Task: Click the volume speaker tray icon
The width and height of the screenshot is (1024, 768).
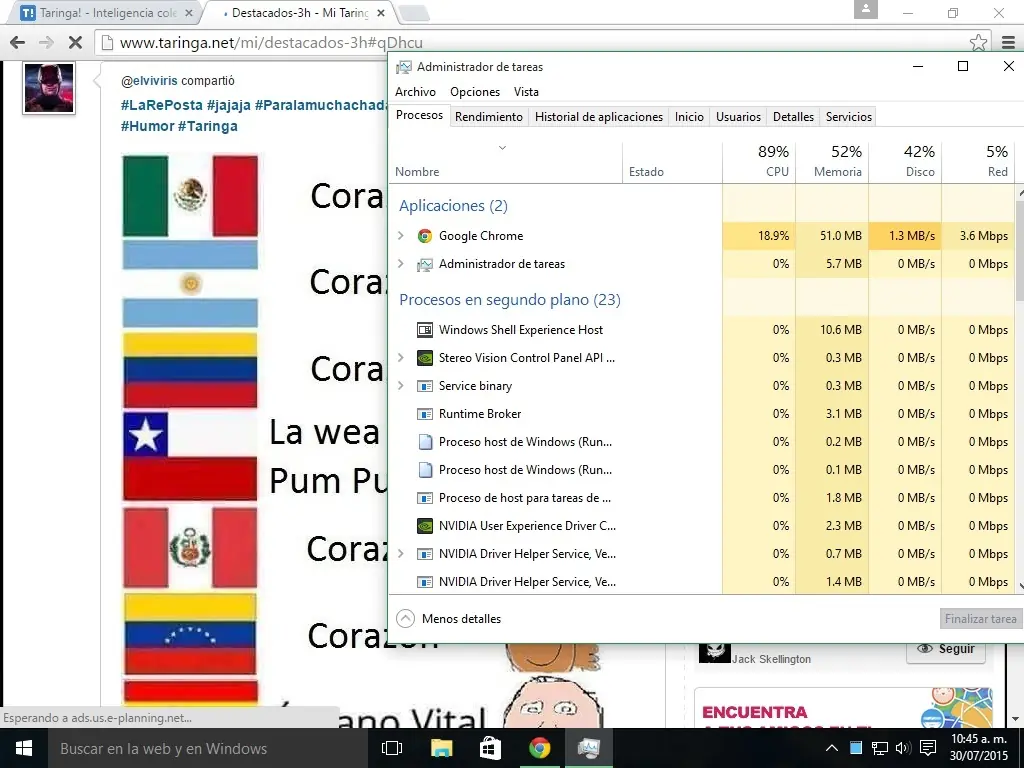Action: 903,748
